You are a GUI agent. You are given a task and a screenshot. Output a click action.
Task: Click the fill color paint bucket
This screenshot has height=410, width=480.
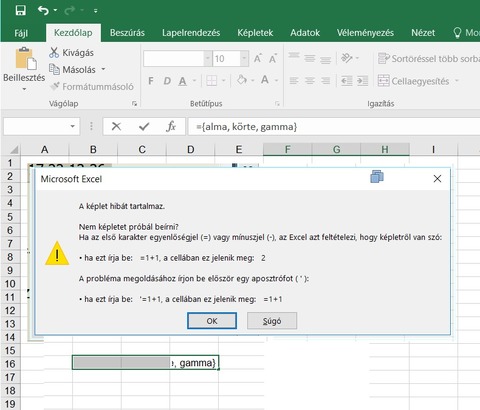[x=242, y=80]
